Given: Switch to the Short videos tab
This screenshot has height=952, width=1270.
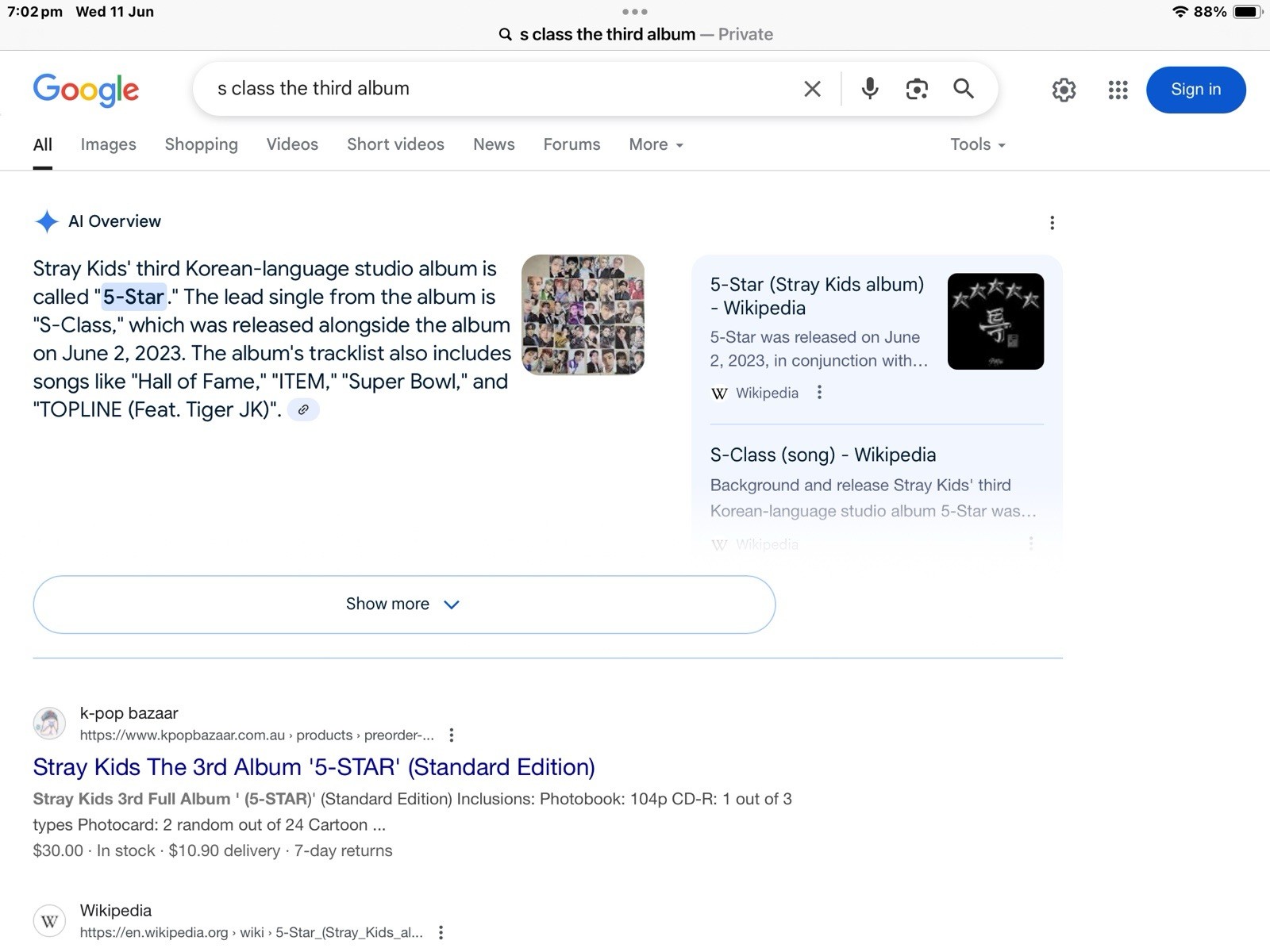Looking at the screenshot, I should (x=395, y=144).
